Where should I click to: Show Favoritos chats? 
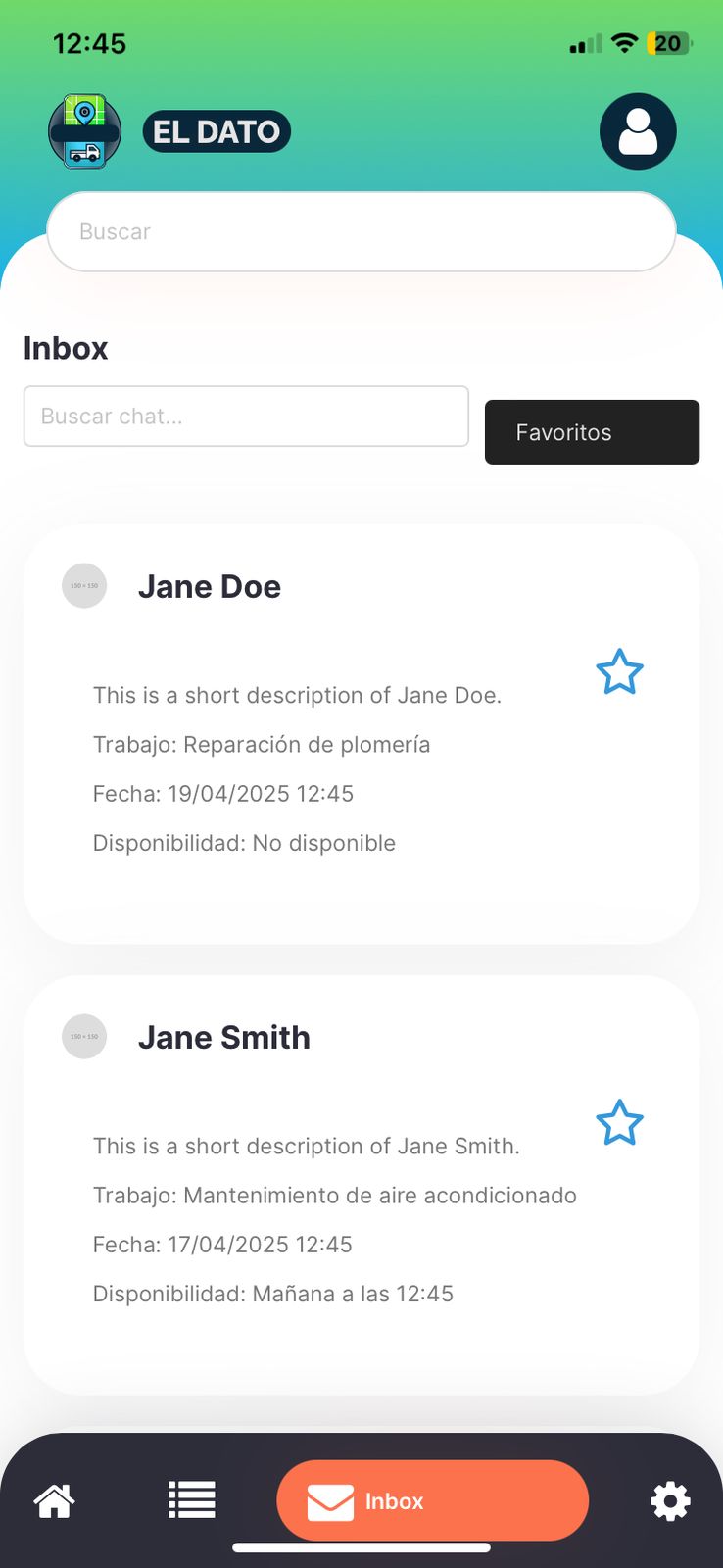click(x=592, y=432)
